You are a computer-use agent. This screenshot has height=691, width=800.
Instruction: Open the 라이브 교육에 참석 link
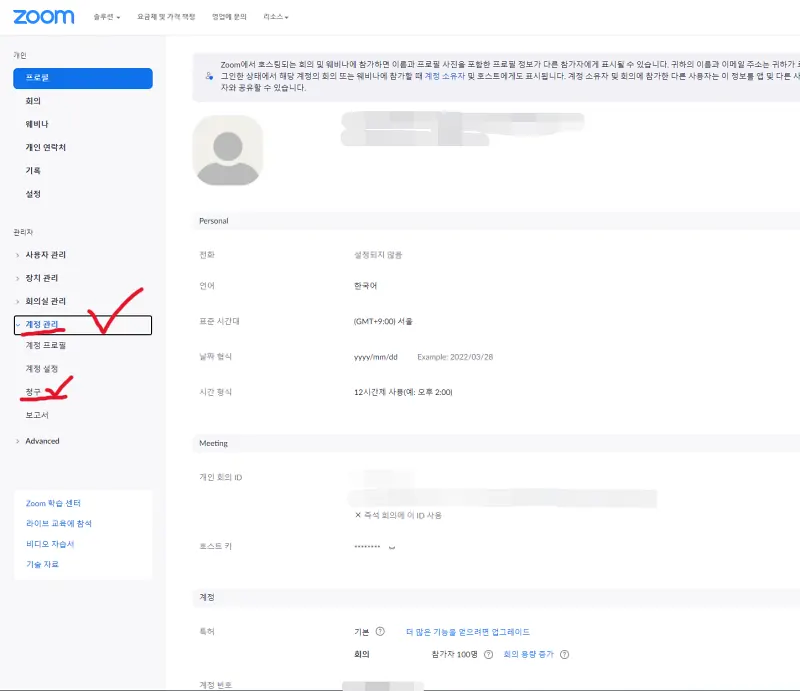pos(59,524)
